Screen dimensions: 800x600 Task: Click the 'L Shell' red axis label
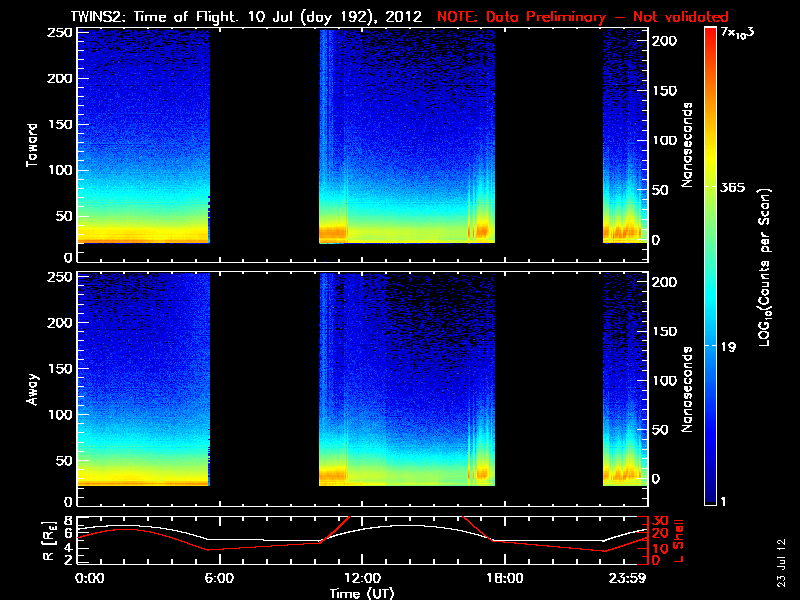(x=679, y=541)
